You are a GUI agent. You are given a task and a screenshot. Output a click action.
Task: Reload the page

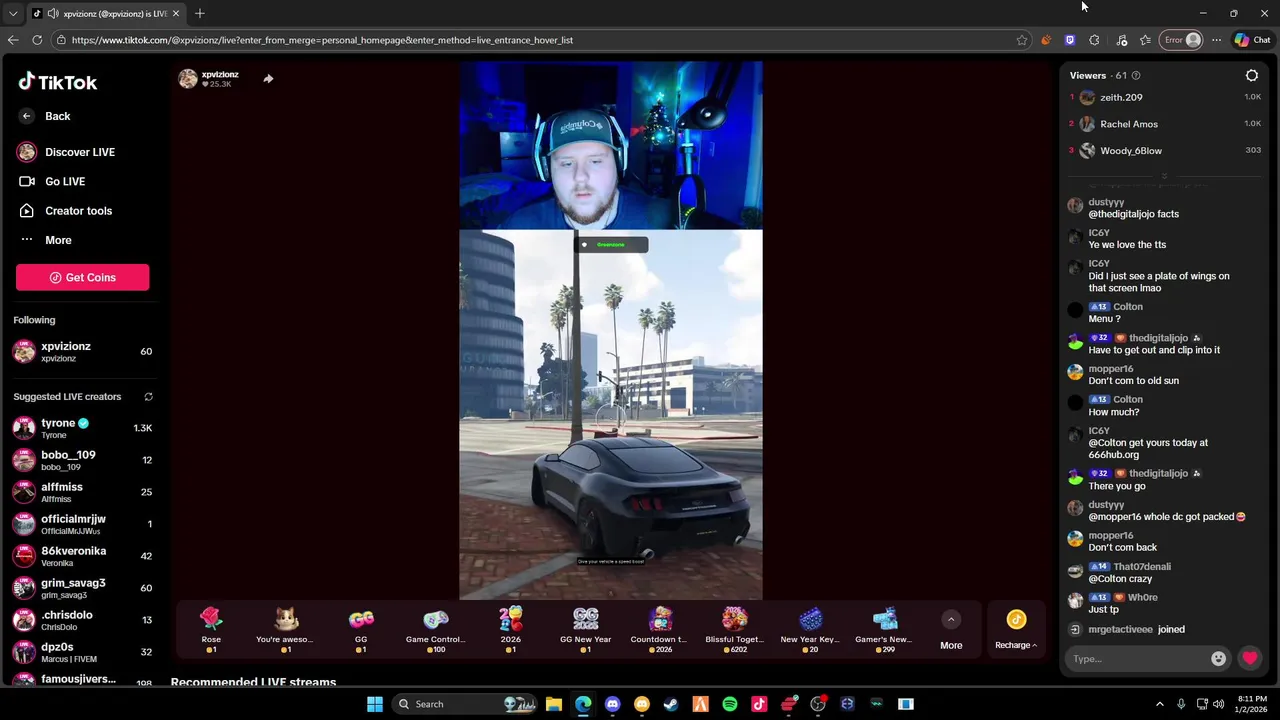coord(37,40)
